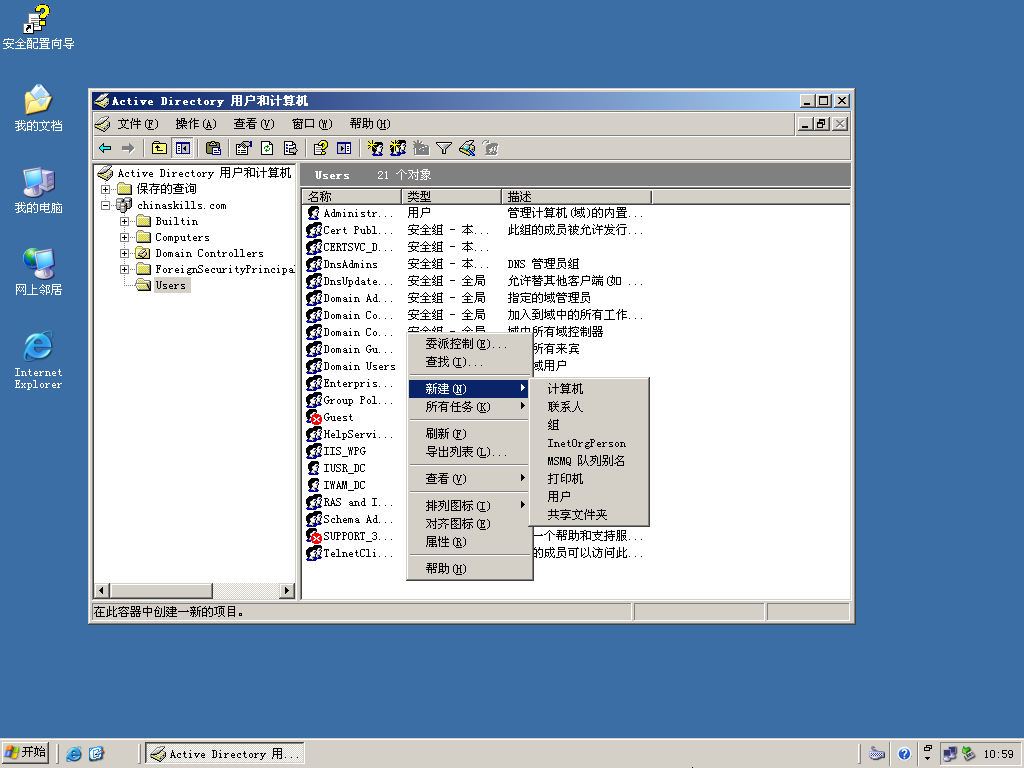The width and height of the screenshot is (1024, 768).
Task: Open the 所有任务 submenu entry
Action: click(x=470, y=407)
